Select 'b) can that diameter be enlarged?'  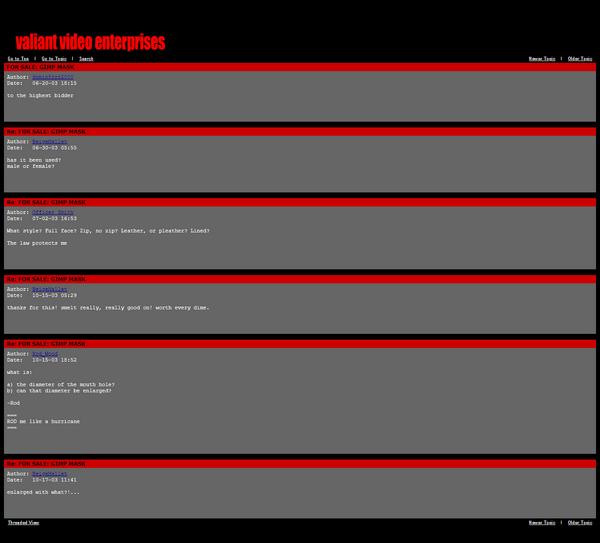click(x=59, y=391)
